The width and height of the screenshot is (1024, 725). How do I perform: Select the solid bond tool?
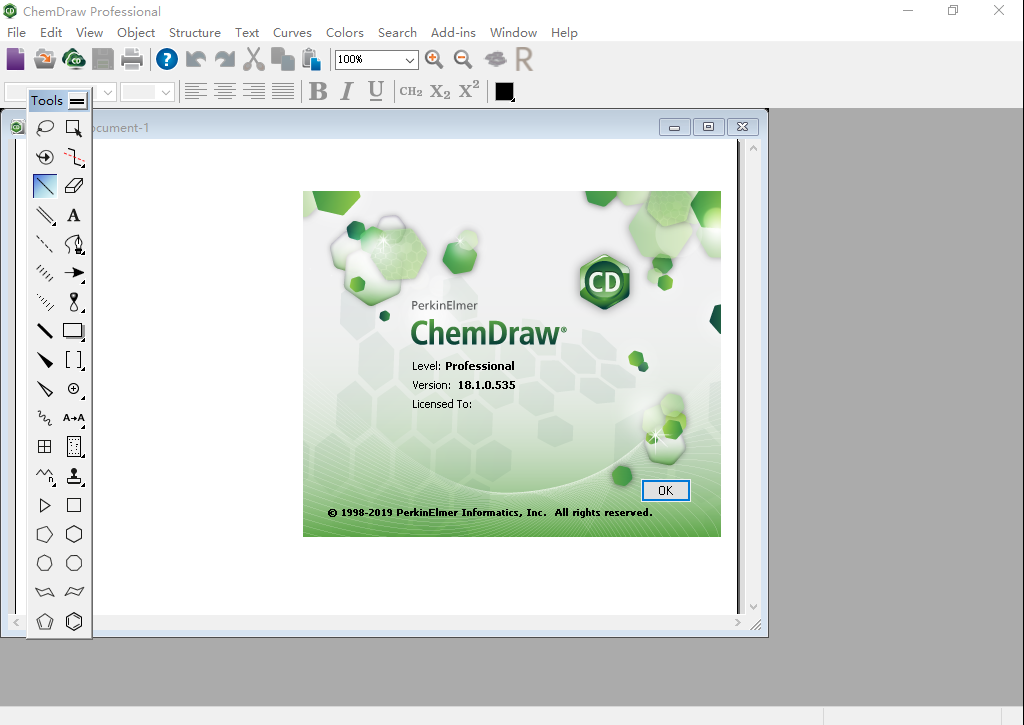(x=44, y=185)
